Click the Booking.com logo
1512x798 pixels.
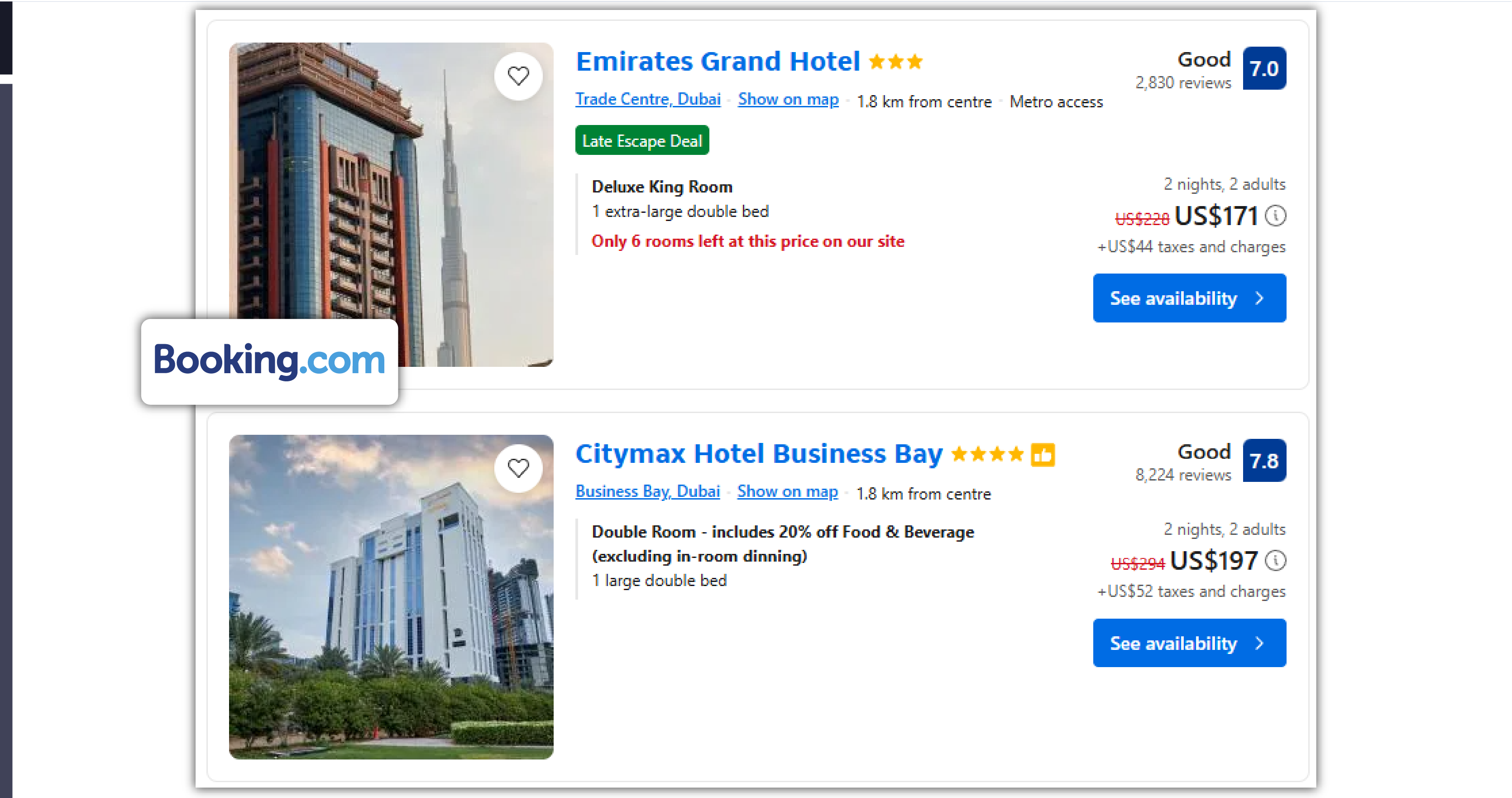tap(269, 362)
